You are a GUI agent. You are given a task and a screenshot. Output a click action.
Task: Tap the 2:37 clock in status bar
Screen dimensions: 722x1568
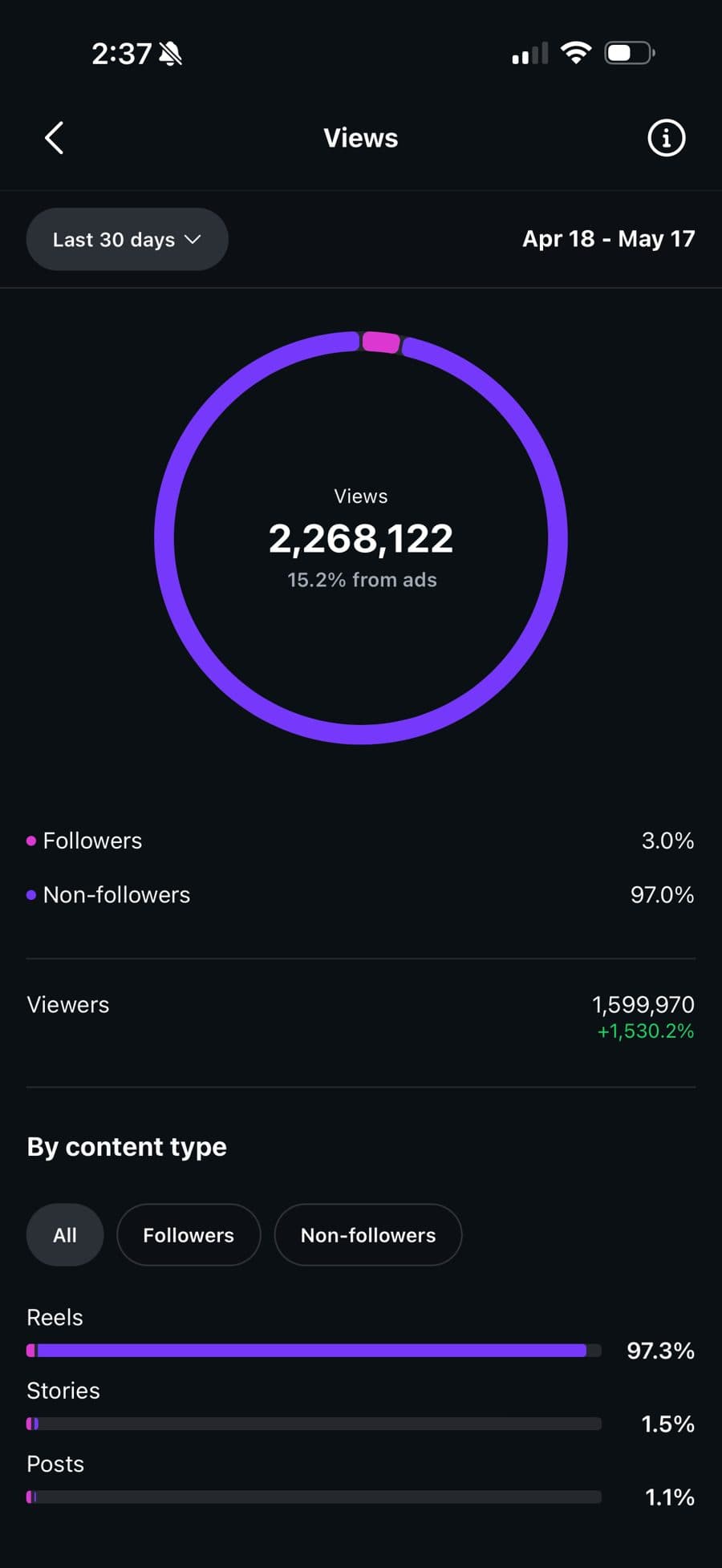[x=121, y=54]
